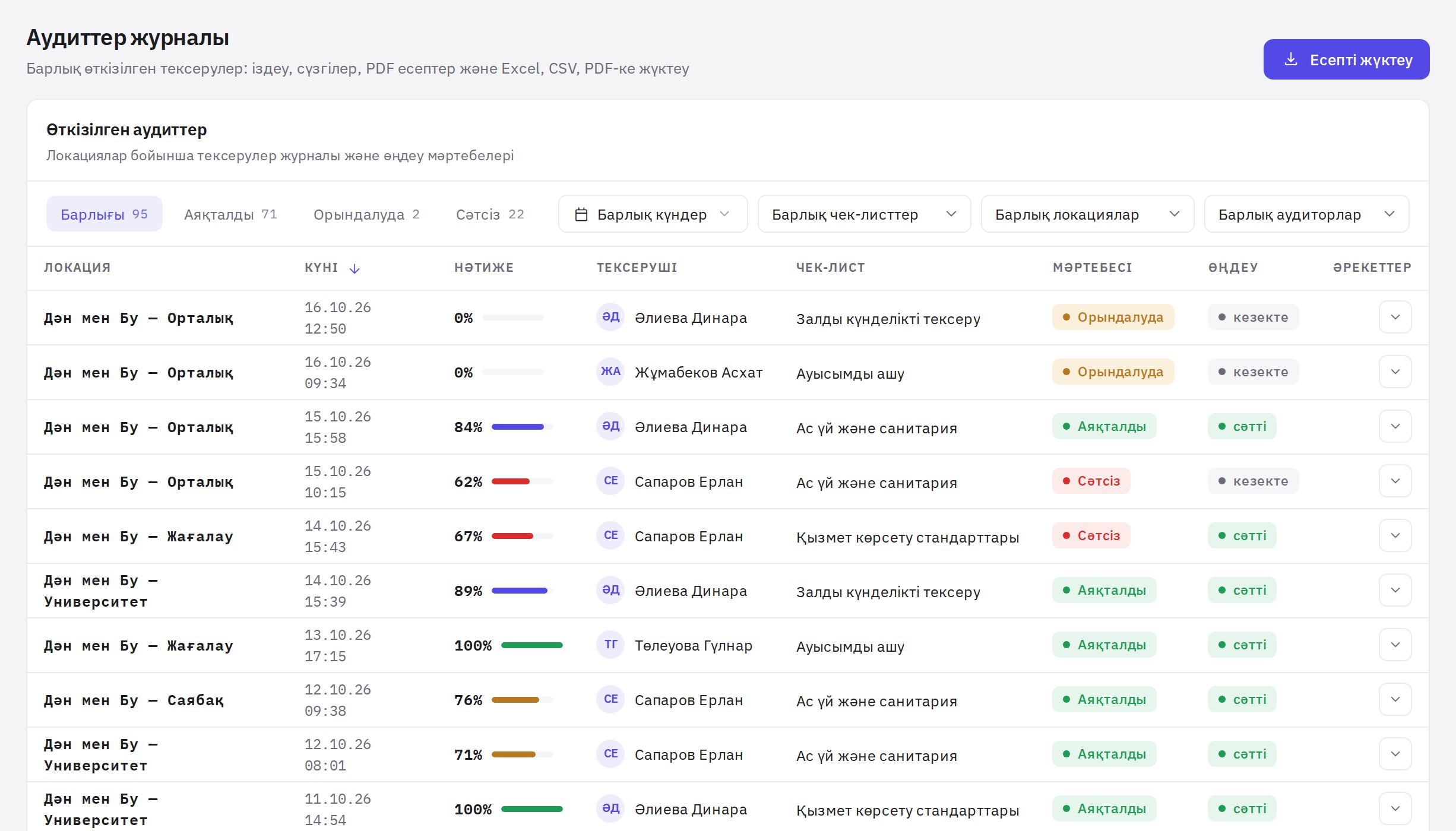Click Дән мен Бу — Саябақ location
The width and height of the screenshot is (1456, 831).
[134, 700]
